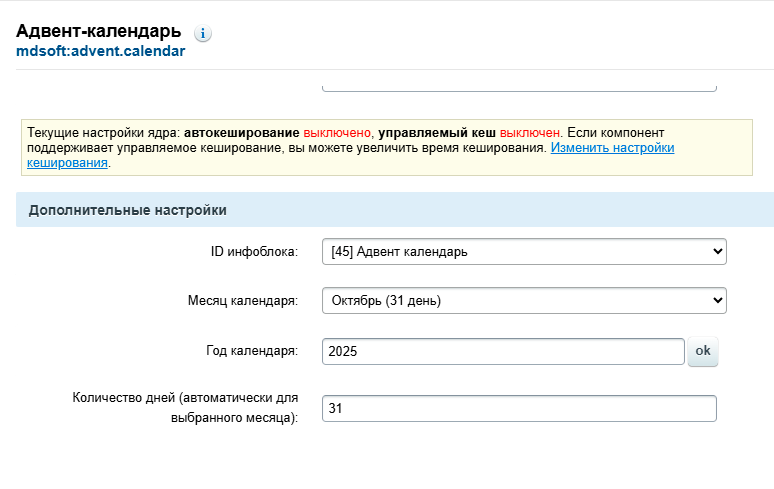Image resolution: width=774 pixels, height=489 pixels.
Task: Click the red выключен status after управляемый кеш
Action: pos(530,132)
